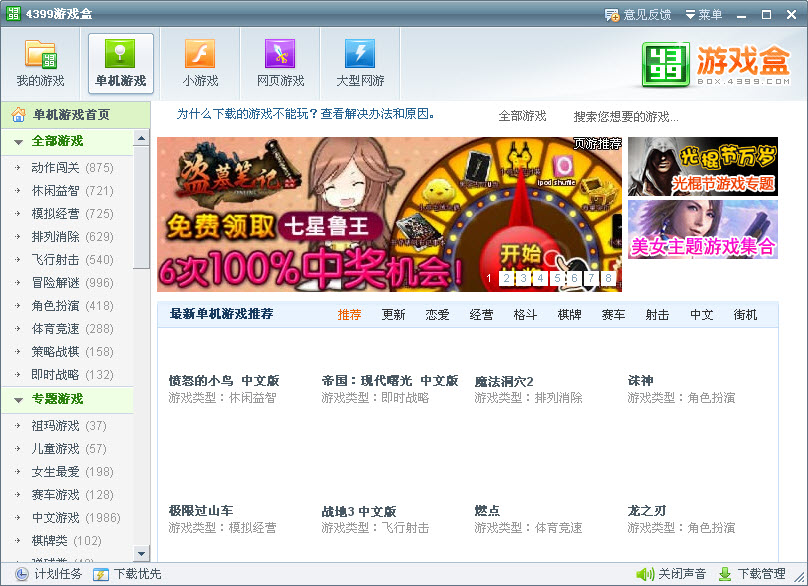The width and height of the screenshot is (808, 586).
Task: Click the 下载优先 lightning icon
Action: tap(100, 574)
